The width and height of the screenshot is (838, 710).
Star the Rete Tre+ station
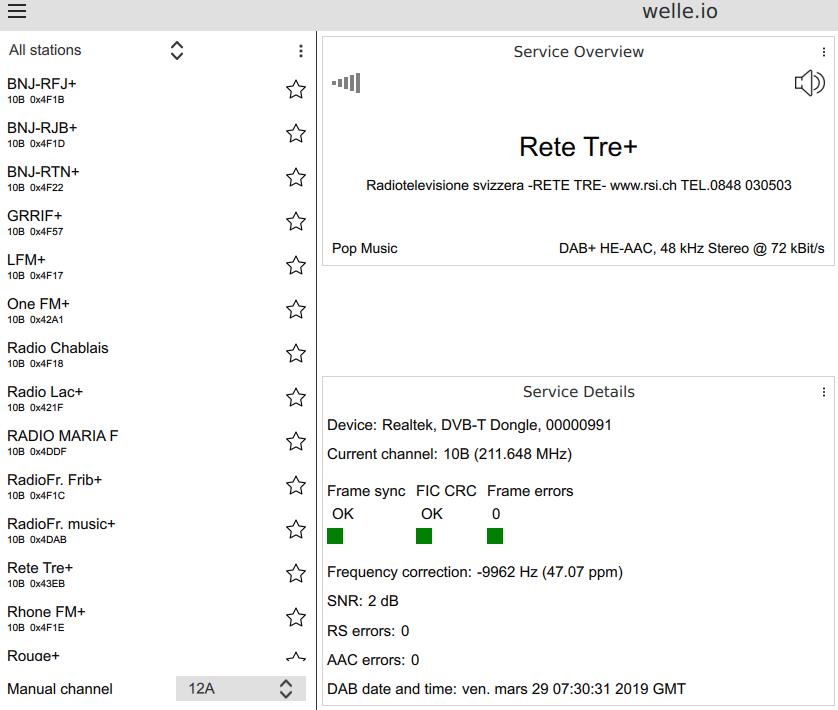[x=296, y=574]
